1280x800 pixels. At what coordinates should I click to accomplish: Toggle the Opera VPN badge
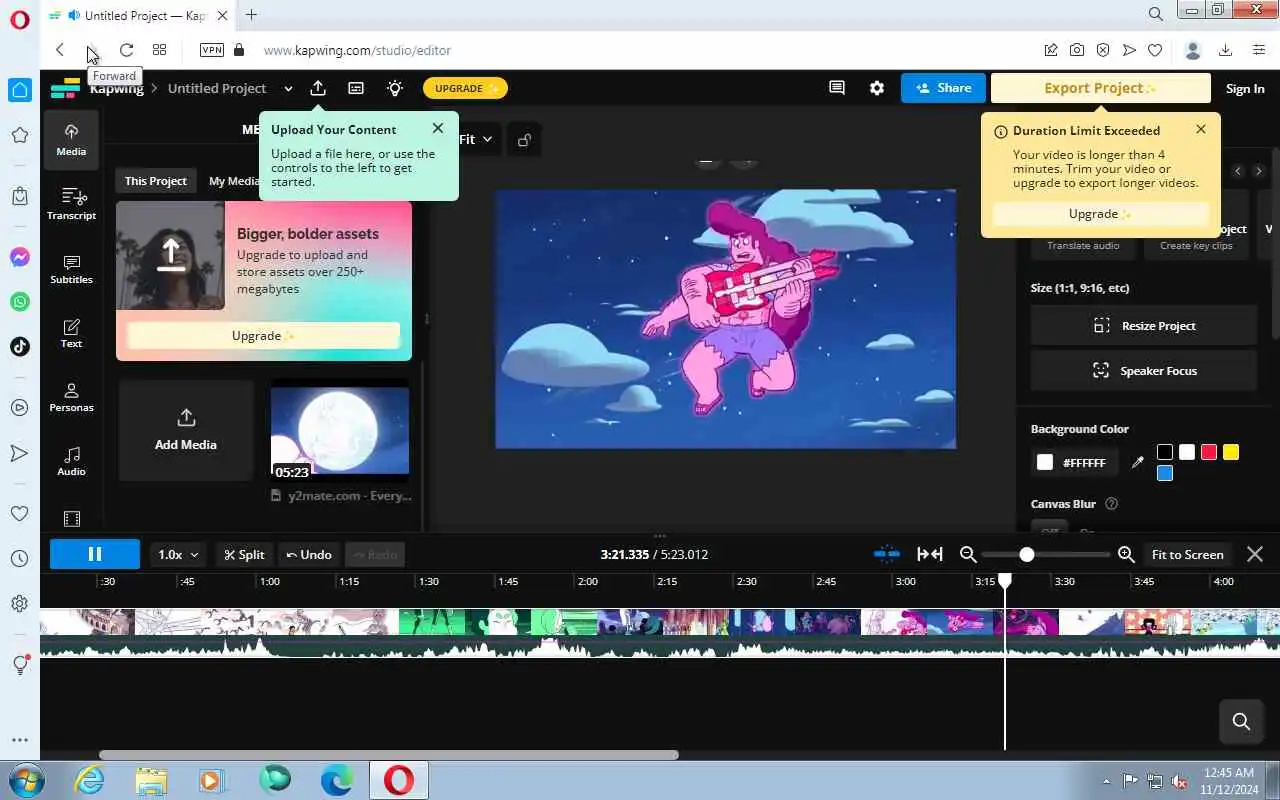coord(212,50)
